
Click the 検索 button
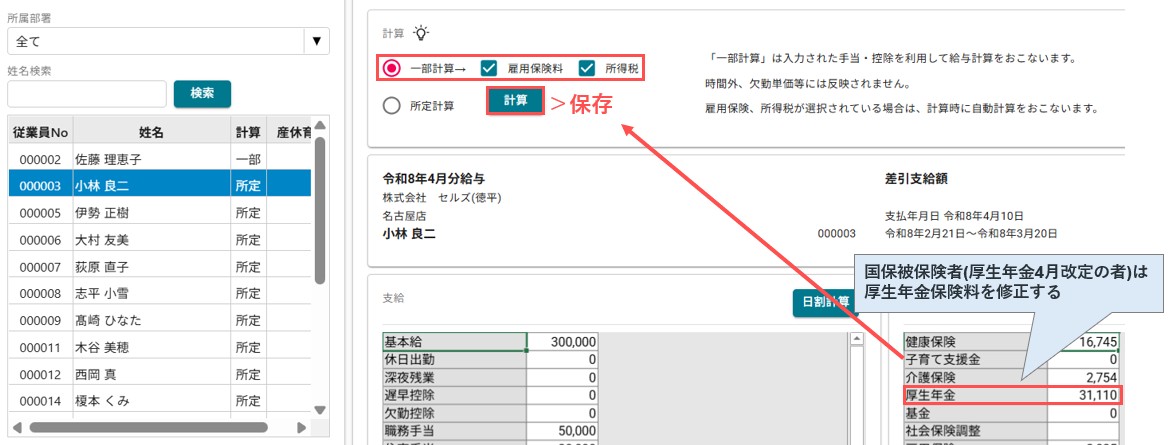coord(202,94)
